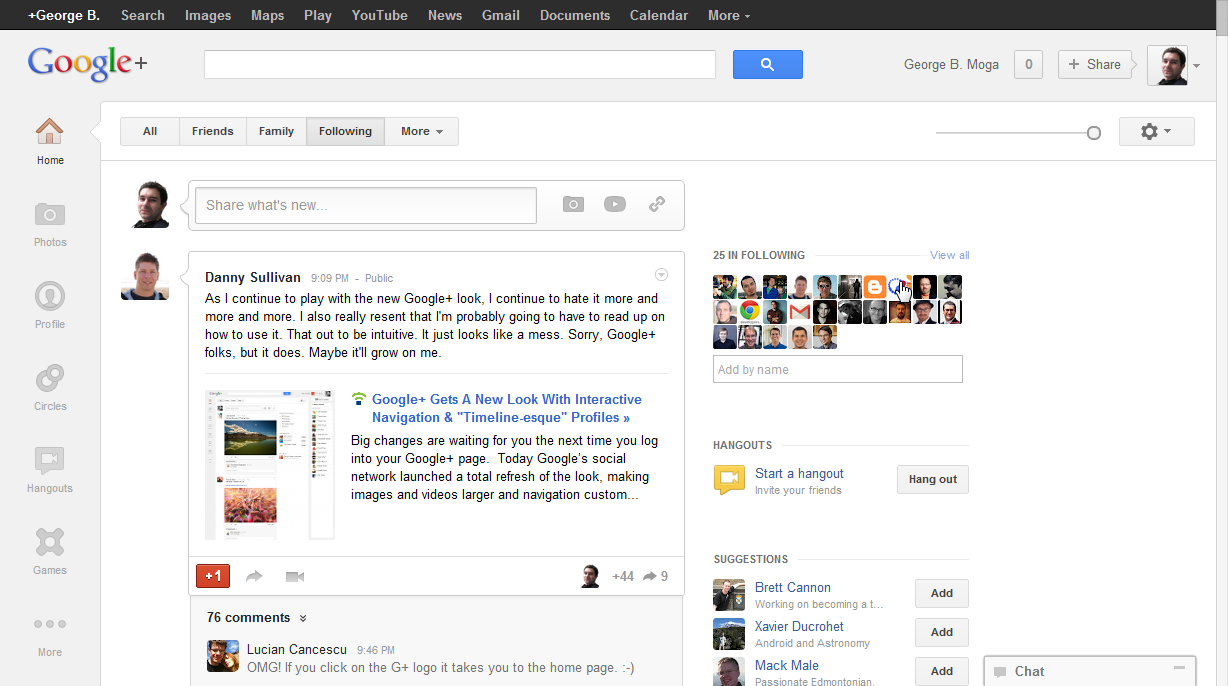The width and height of the screenshot is (1228, 686).
Task: Add Xavier Ducrohet to circles
Action: pyautogui.click(x=942, y=632)
